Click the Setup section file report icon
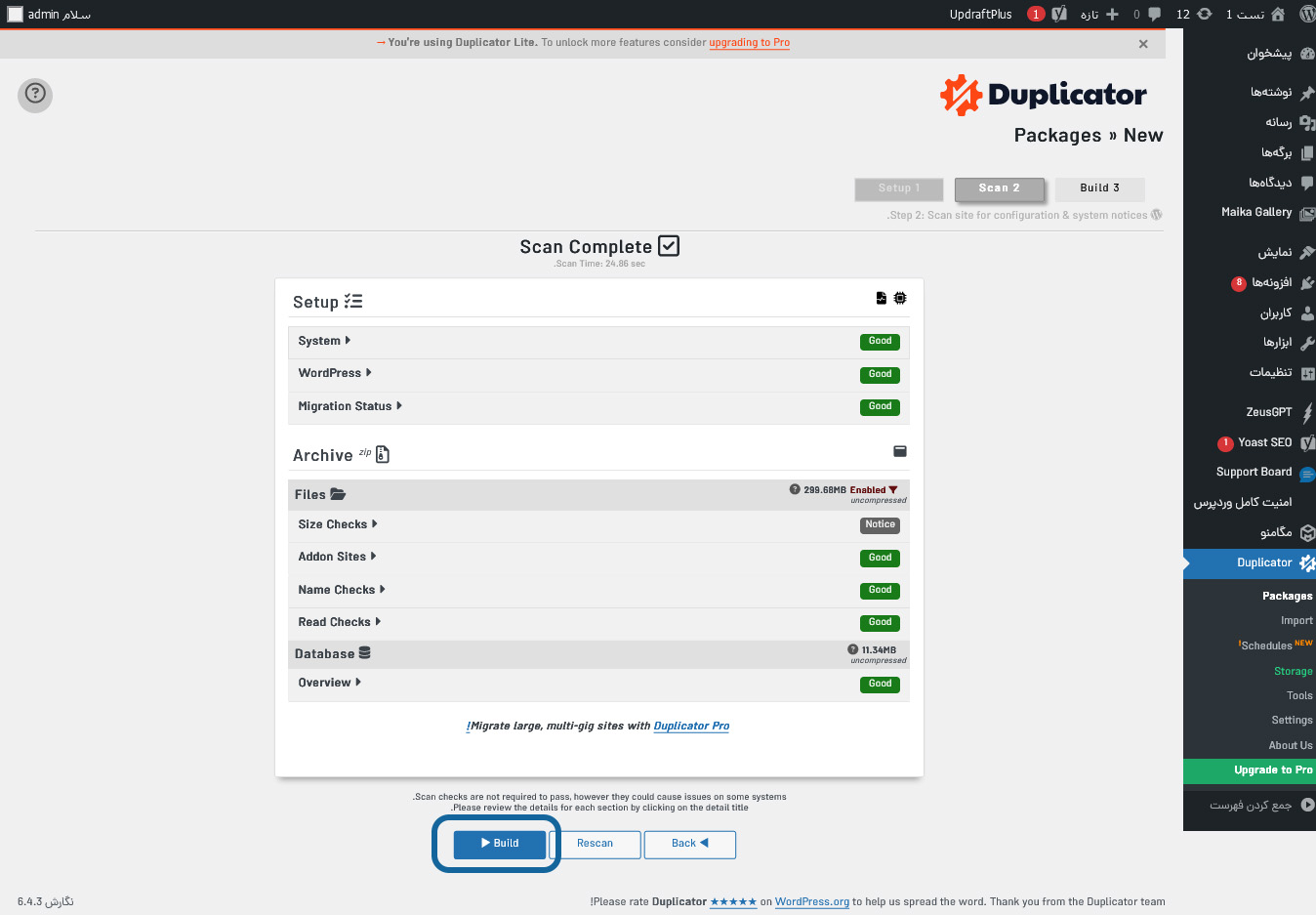 pos(882,298)
